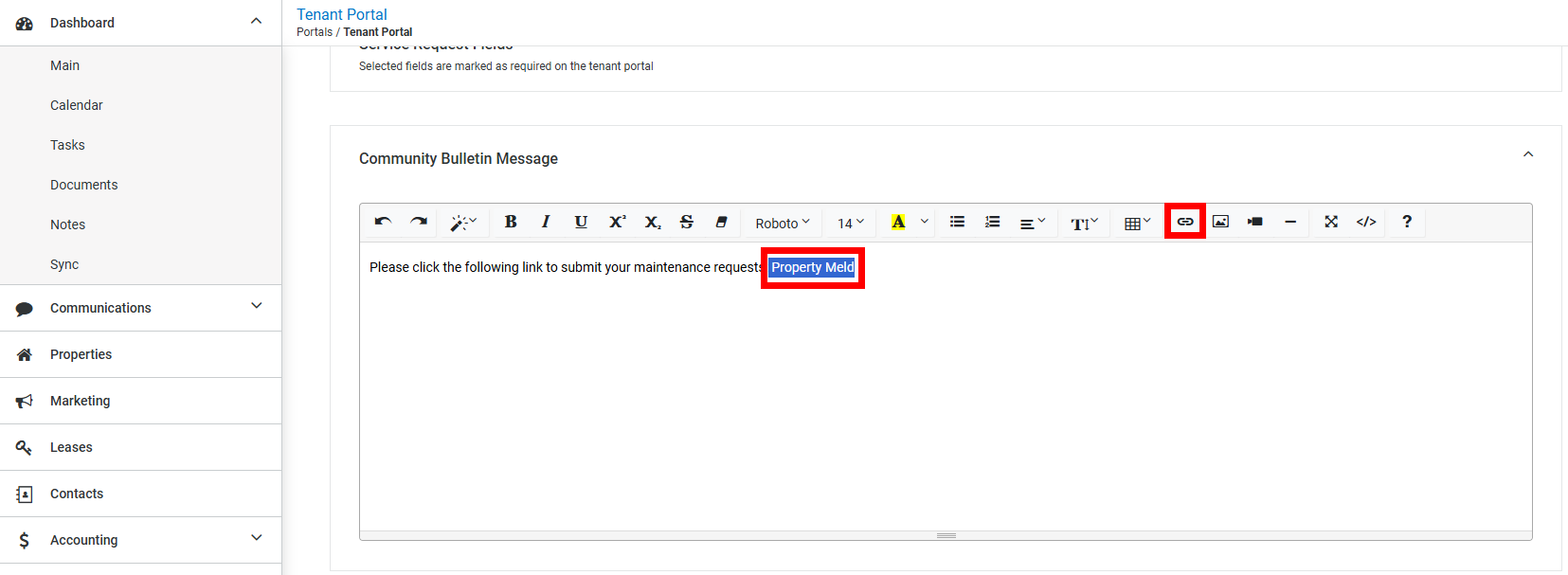Apply strikethrough formatting
1568x575 pixels.
[687, 222]
